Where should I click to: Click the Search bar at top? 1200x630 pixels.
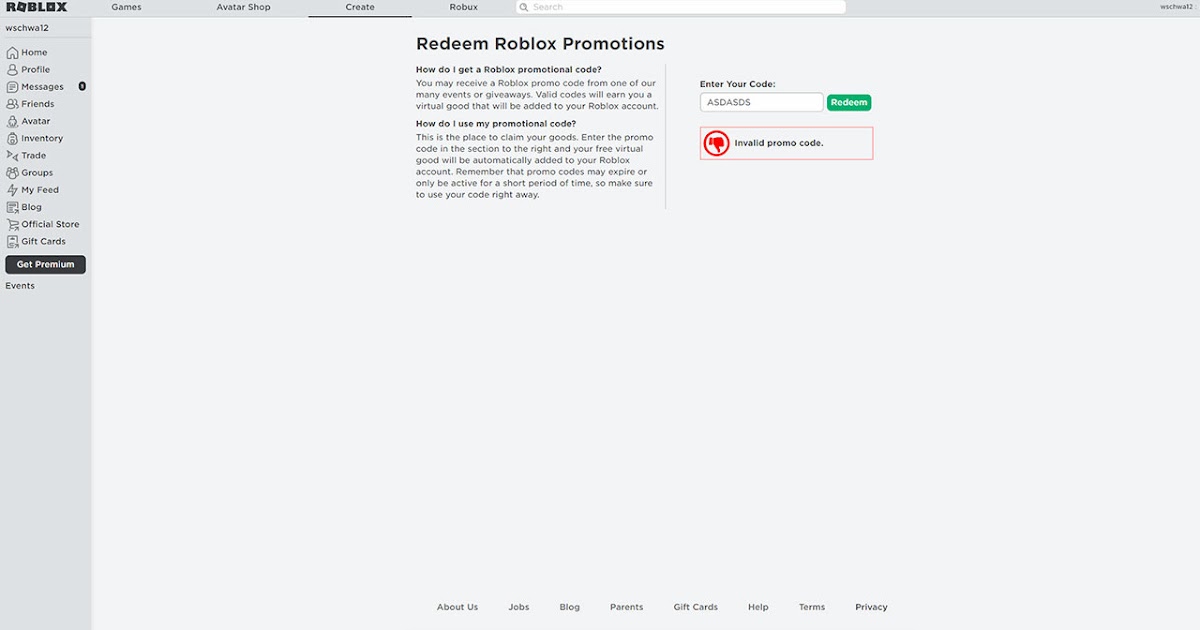tap(681, 7)
